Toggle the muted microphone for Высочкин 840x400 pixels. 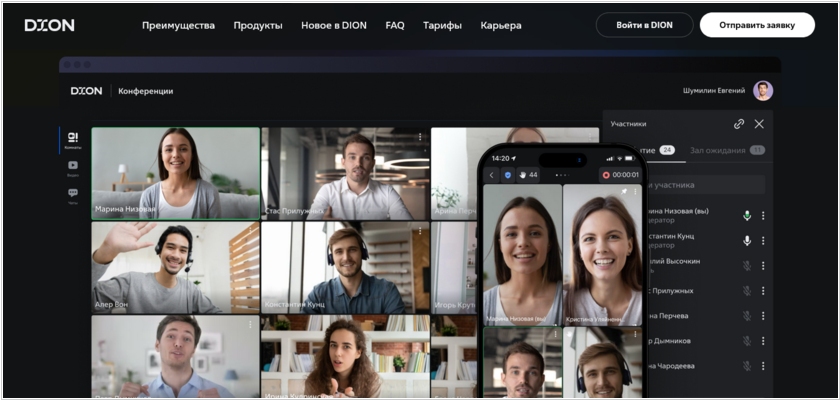point(747,266)
